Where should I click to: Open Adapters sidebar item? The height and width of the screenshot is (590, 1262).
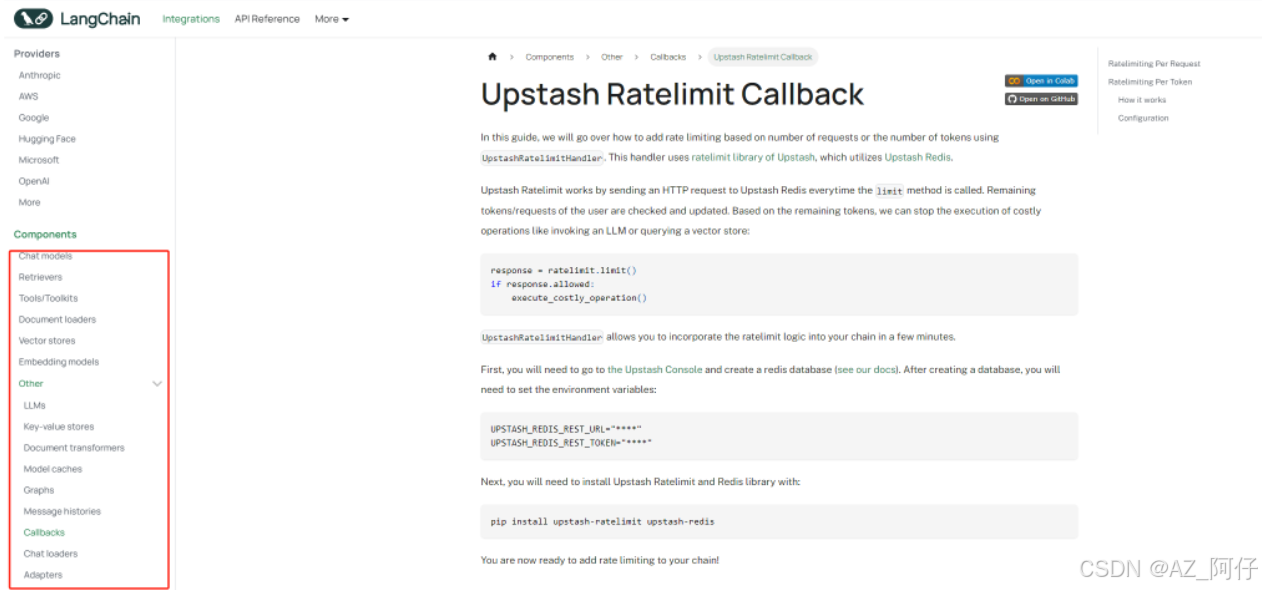pos(43,575)
